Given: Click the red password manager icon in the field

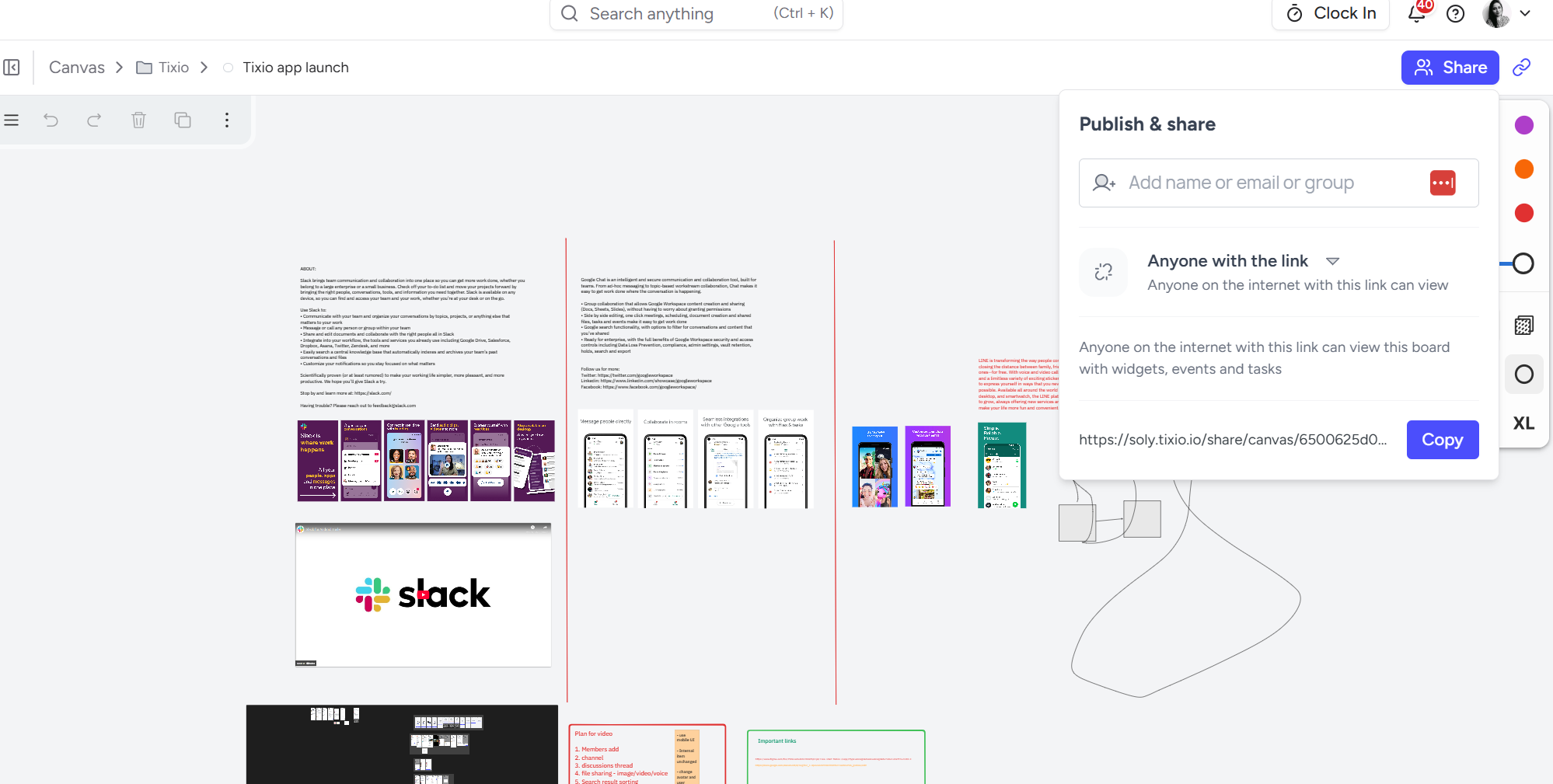Looking at the screenshot, I should (x=1443, y=183).
